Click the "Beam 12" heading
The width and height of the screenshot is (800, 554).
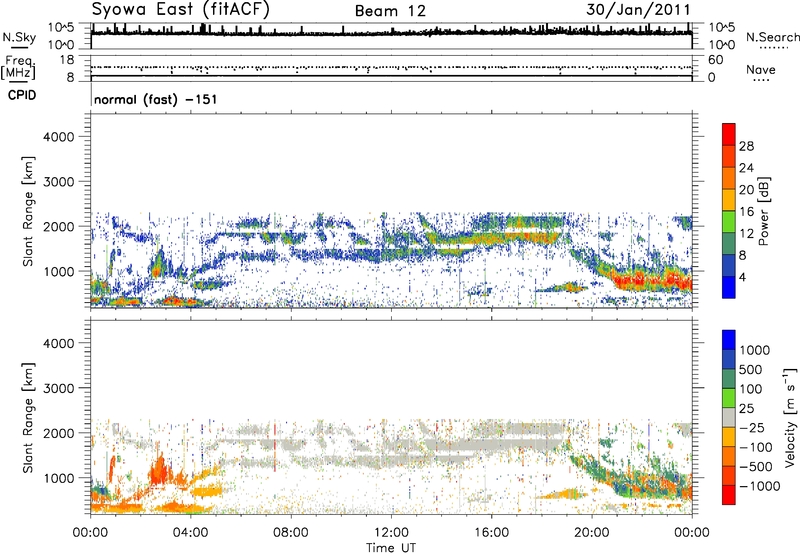(x=390, y=11)
